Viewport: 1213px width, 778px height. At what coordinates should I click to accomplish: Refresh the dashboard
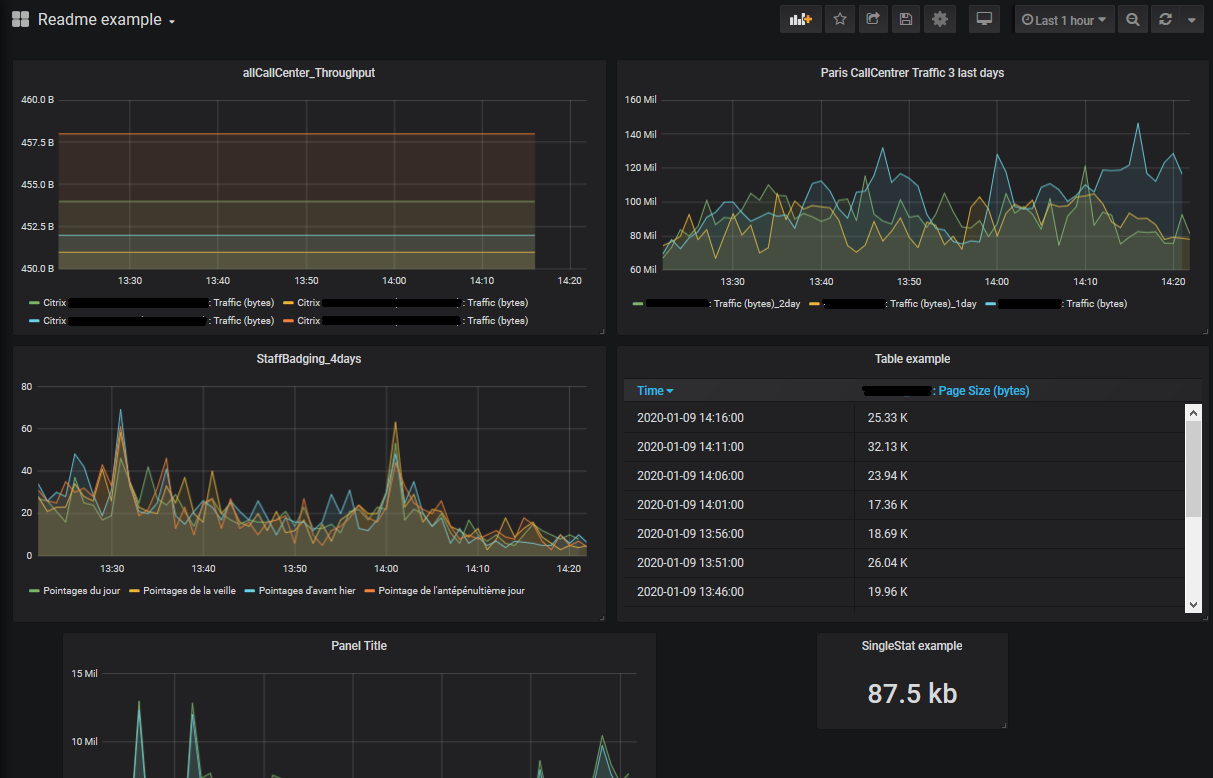(x=1165, y=19)
